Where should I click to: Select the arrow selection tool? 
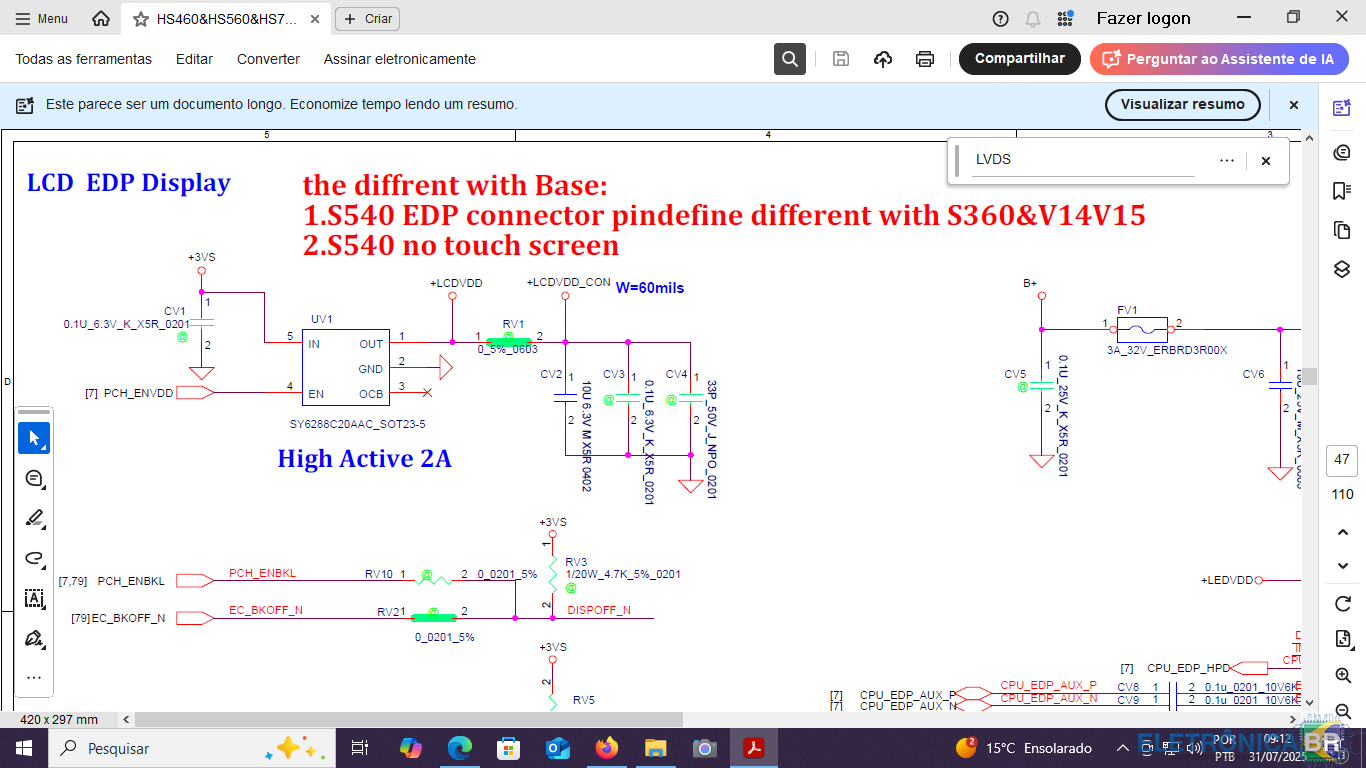(x=34, y=438)
